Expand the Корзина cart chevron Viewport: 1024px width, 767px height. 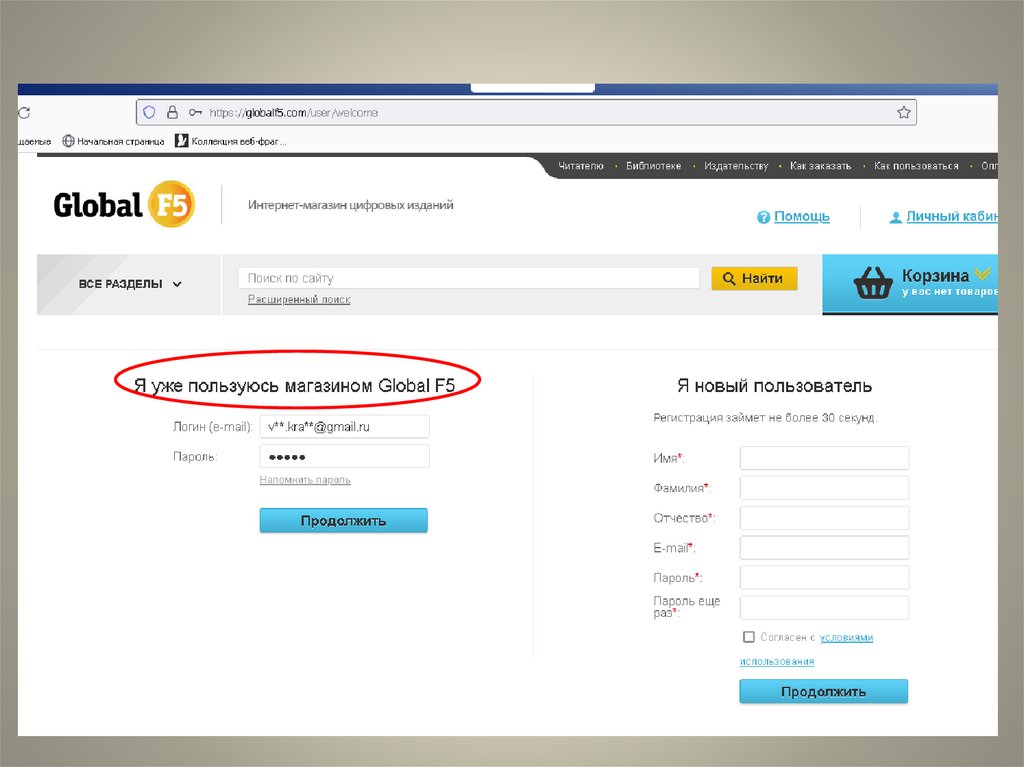pyautogui.click(x=982, y=273)
